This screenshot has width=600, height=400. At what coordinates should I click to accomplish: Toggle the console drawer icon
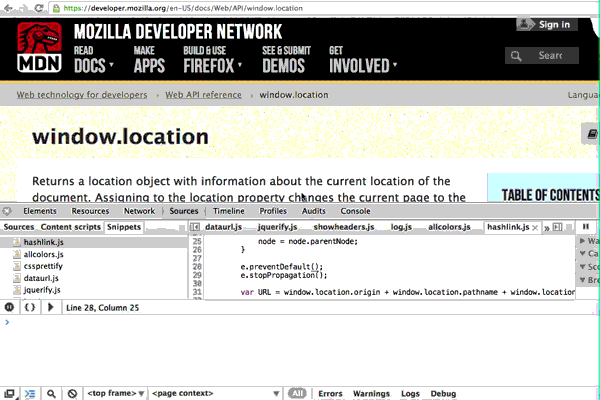point(30,393)
